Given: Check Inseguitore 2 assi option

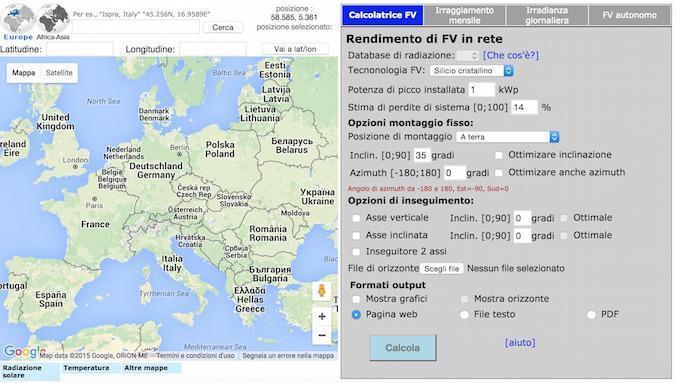Looking at the screenshot, I should tap(356, 251).
